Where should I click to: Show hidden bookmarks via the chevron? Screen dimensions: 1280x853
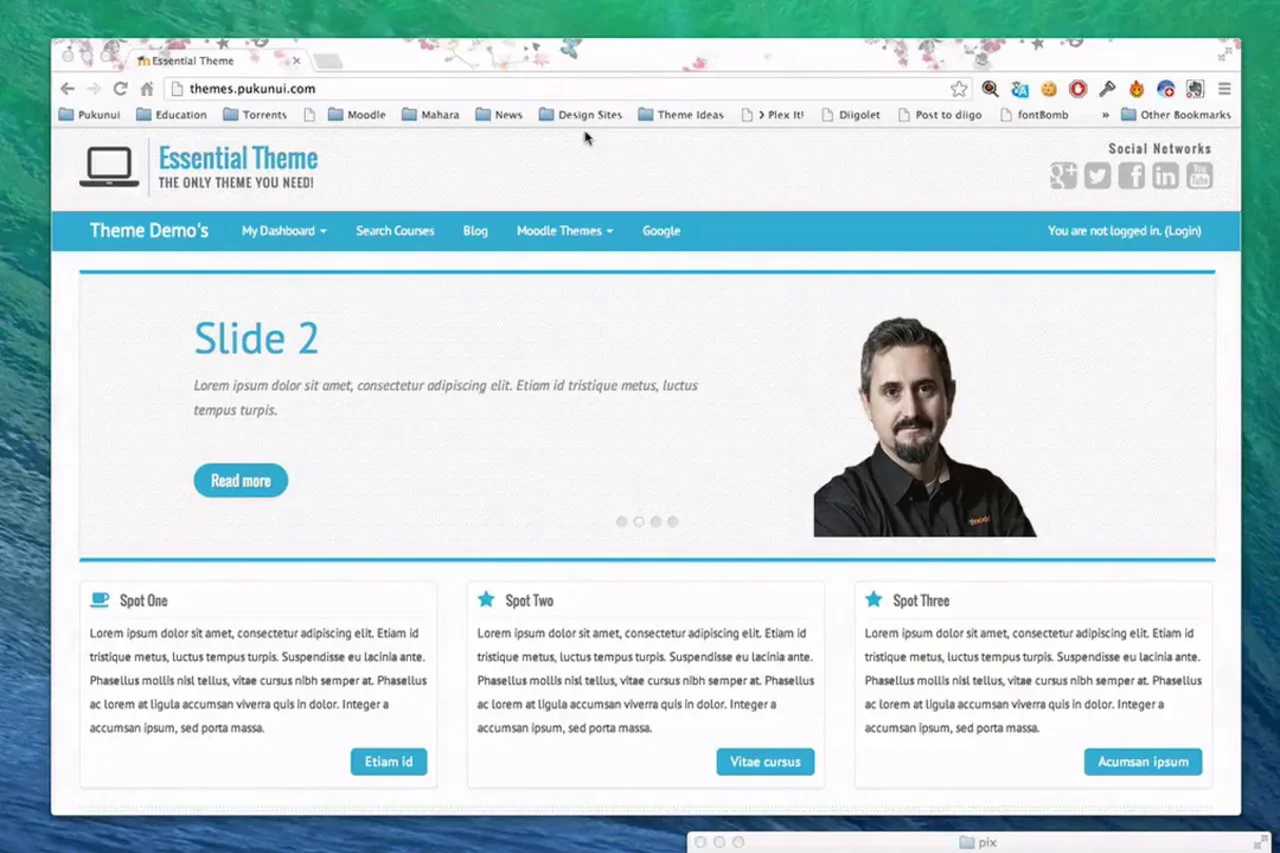click(x=1106, y=115)
